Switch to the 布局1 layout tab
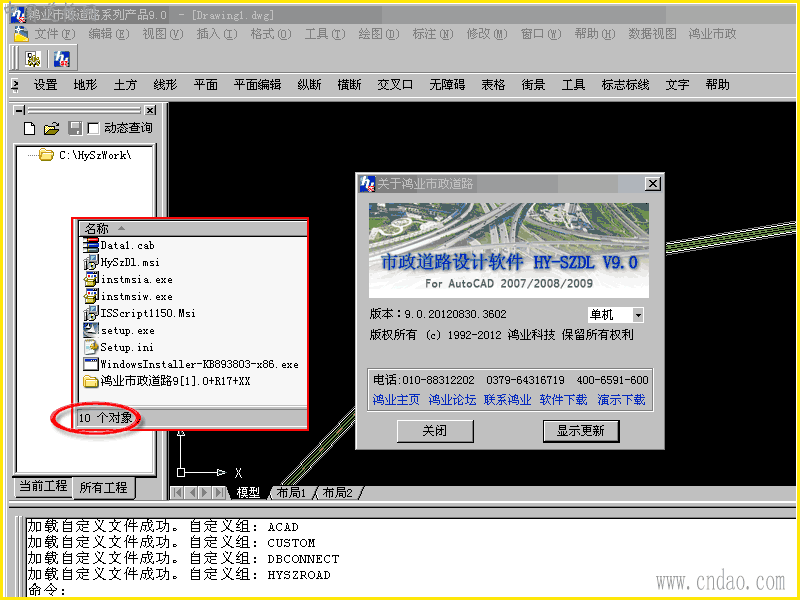800x600 pixels. coord(291,492)
